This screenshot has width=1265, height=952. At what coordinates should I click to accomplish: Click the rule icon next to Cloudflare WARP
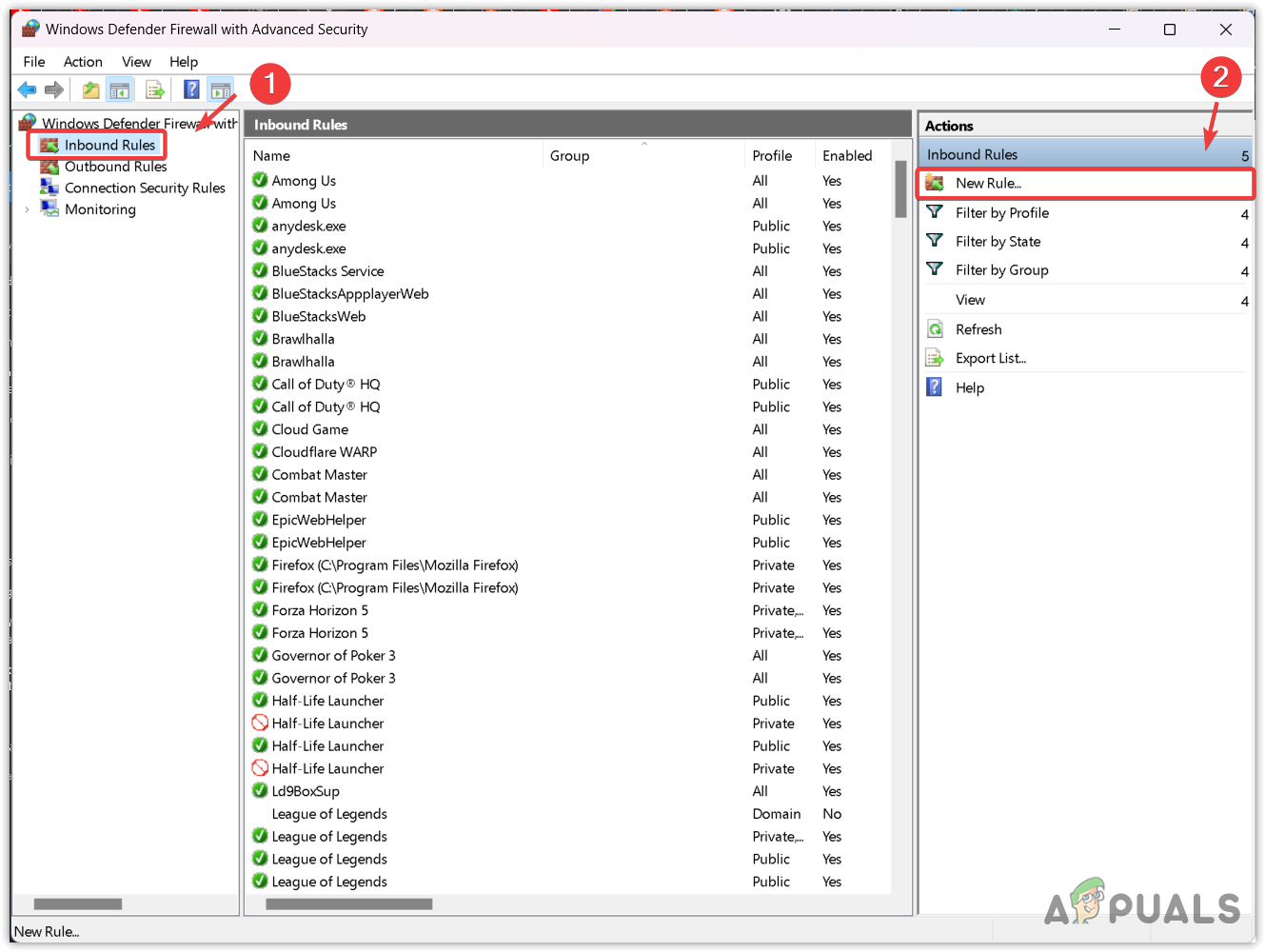(x=260, y=451)
